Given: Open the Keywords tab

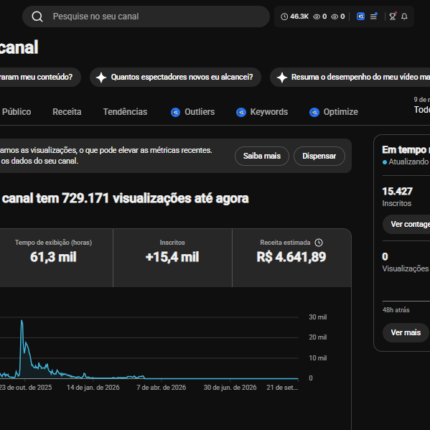Looking at the screenshot, I should click(262, 112).
